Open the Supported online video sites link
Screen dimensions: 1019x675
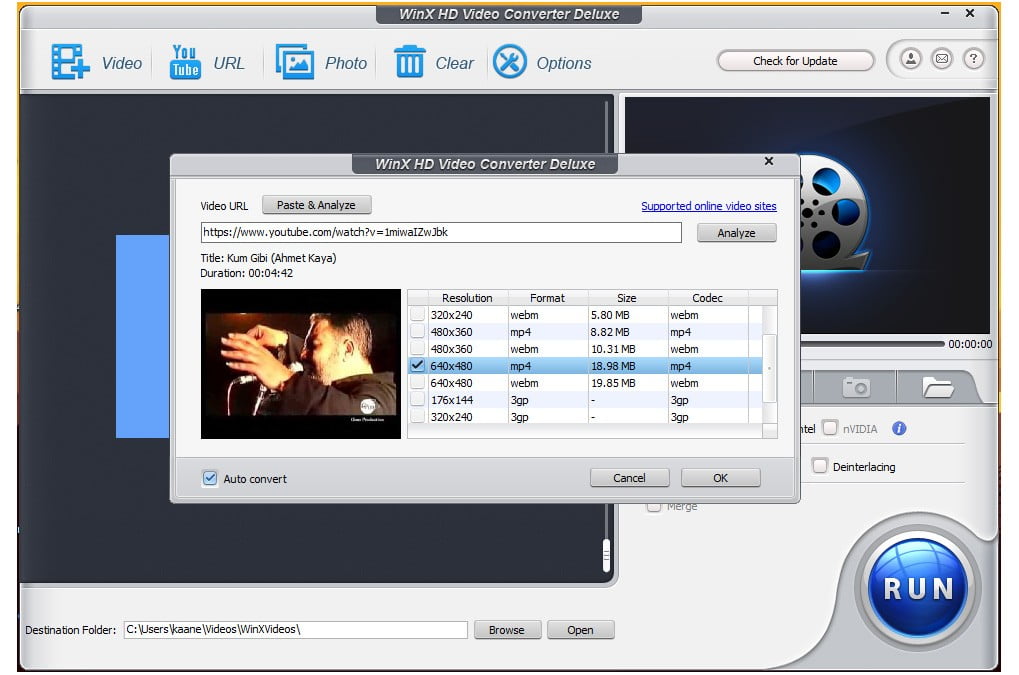click(708, 206)
